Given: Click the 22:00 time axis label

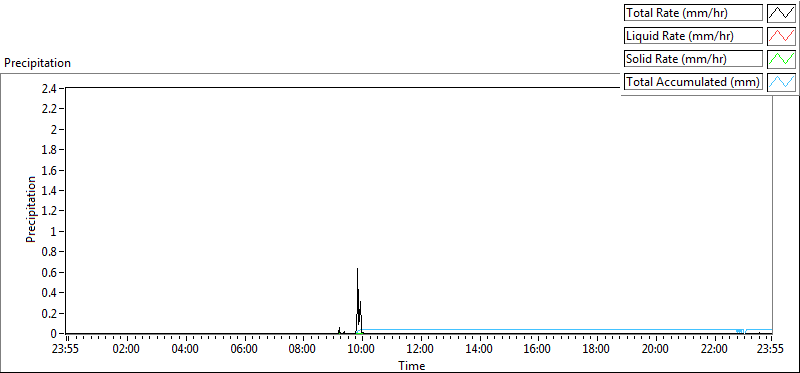Looking at the screenshot, I should pos(715,350).
